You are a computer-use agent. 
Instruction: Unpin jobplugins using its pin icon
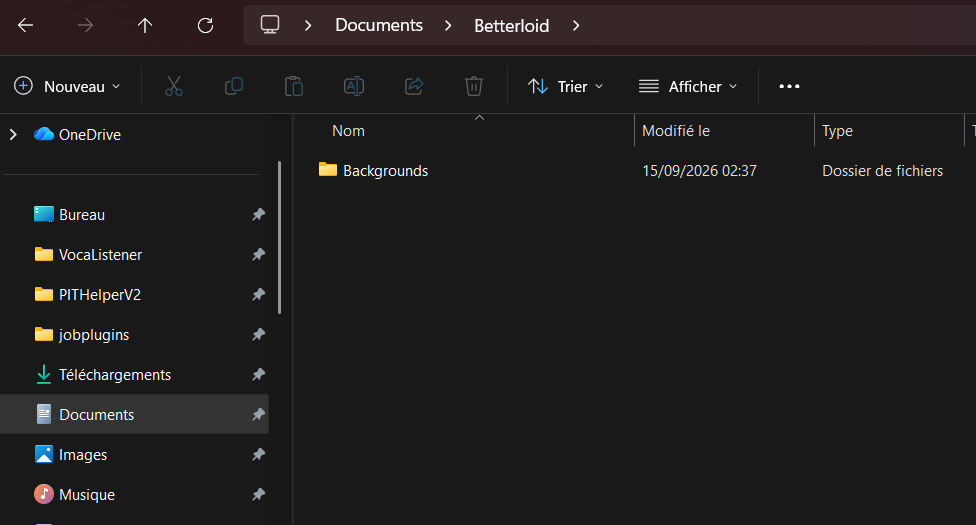tap(258, 334)
